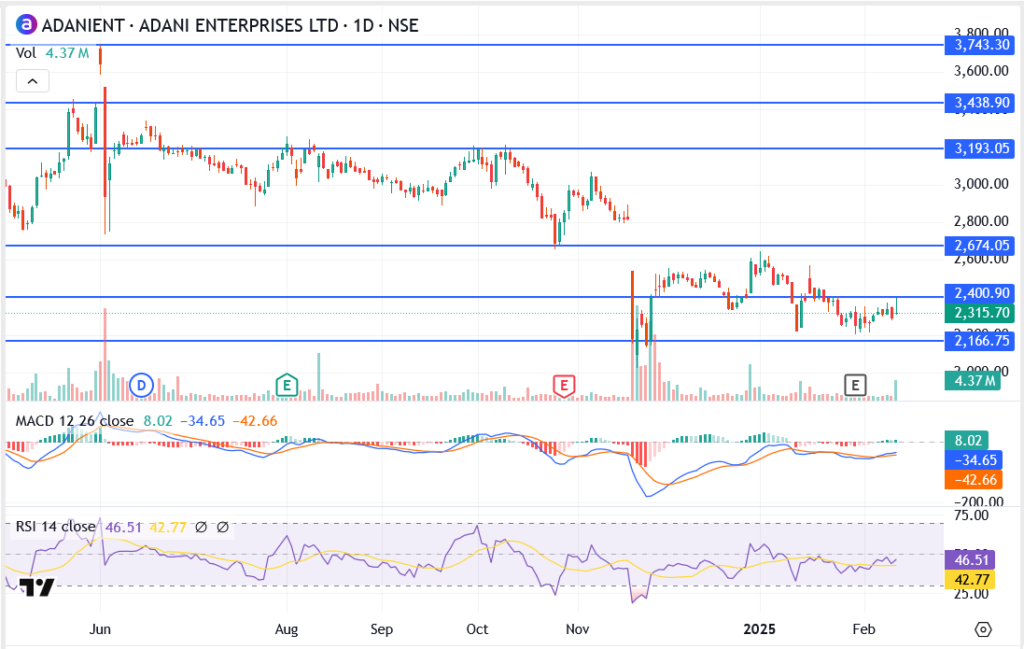Click the gray earnings 'E' marker near February
This screenshot has height=649, width=1024.
[854, 384]
